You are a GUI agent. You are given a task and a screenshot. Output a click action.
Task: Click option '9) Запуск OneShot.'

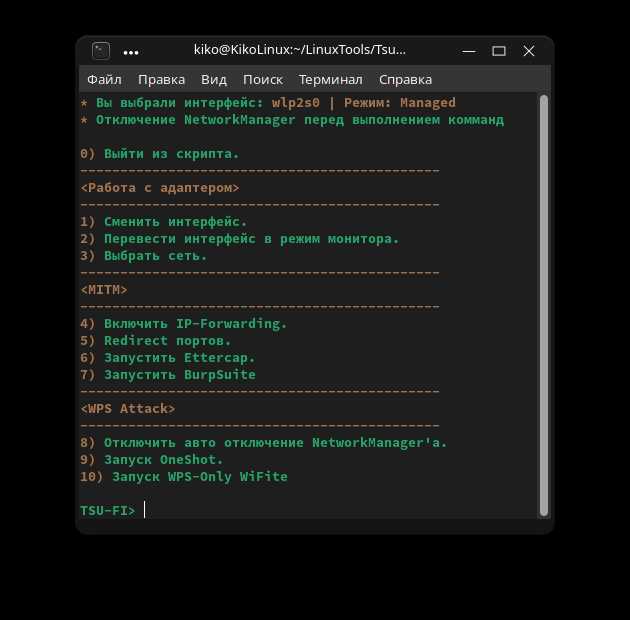point(151,460)
